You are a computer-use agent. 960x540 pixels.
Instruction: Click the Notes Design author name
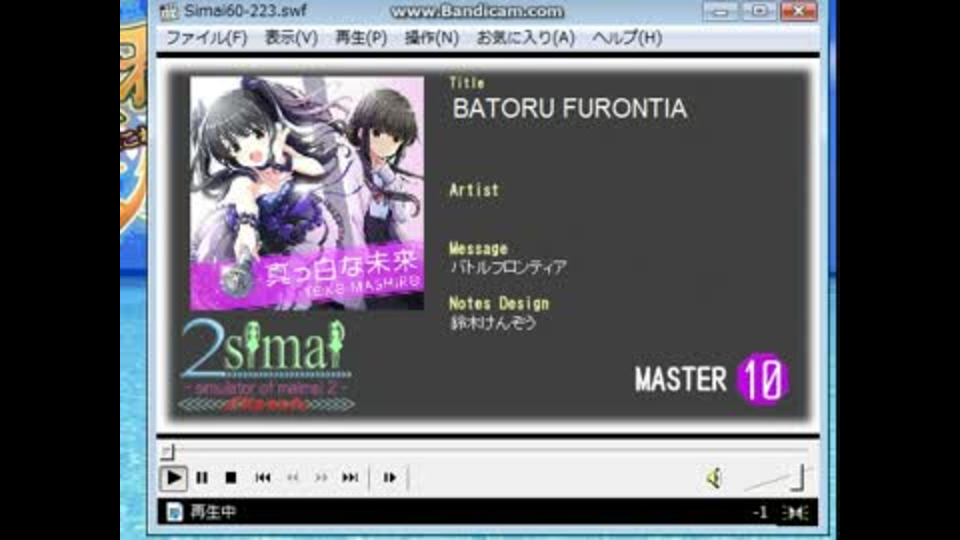point(493,323)
